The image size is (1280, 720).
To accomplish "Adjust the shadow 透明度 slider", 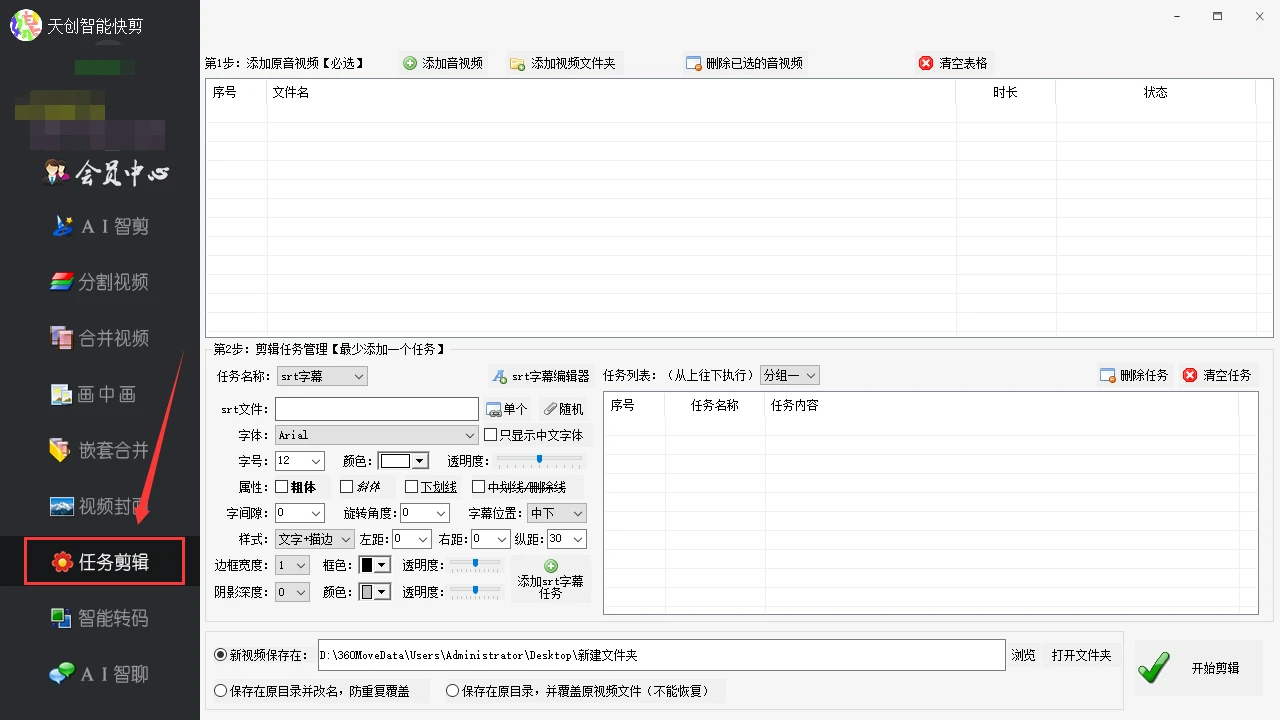I will [x=475, y=592].
